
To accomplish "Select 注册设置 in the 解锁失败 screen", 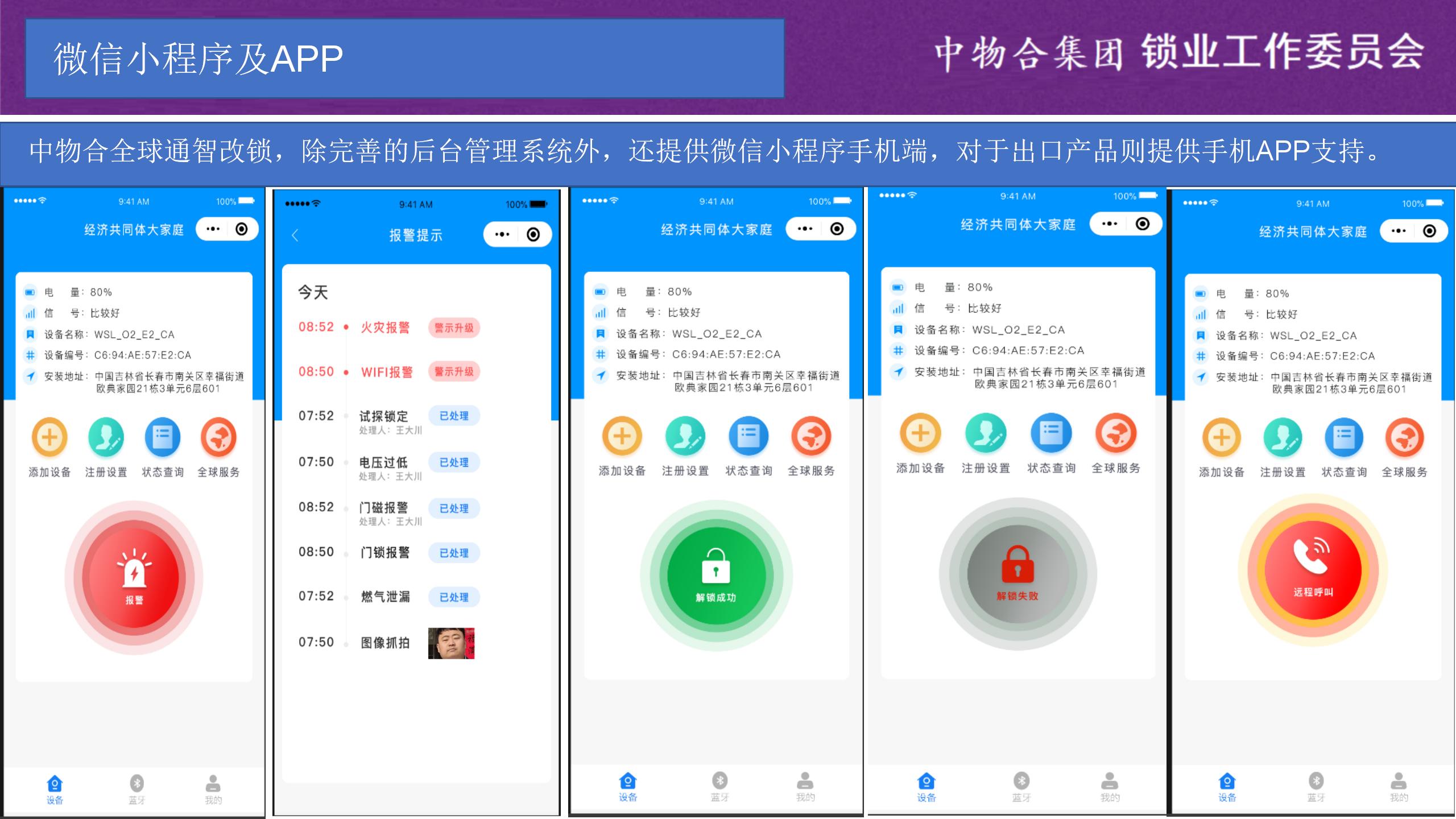I will point(986,433).
